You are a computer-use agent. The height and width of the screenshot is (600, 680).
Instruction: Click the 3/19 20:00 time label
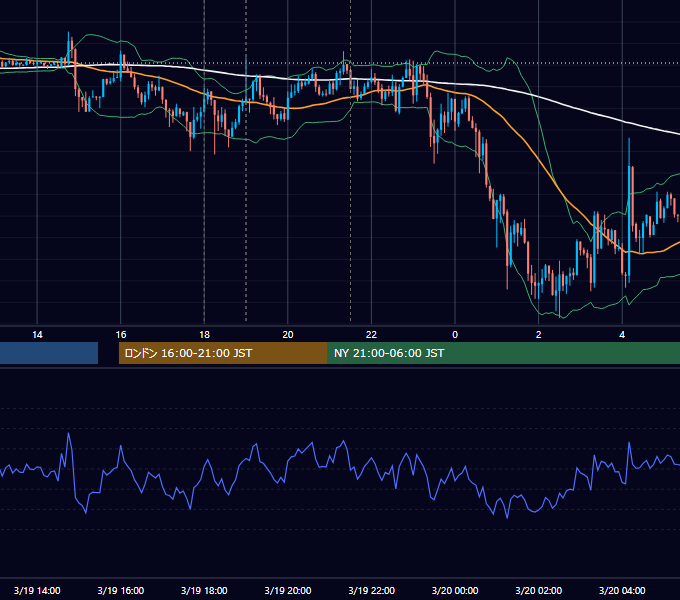(x=288, y=590)
